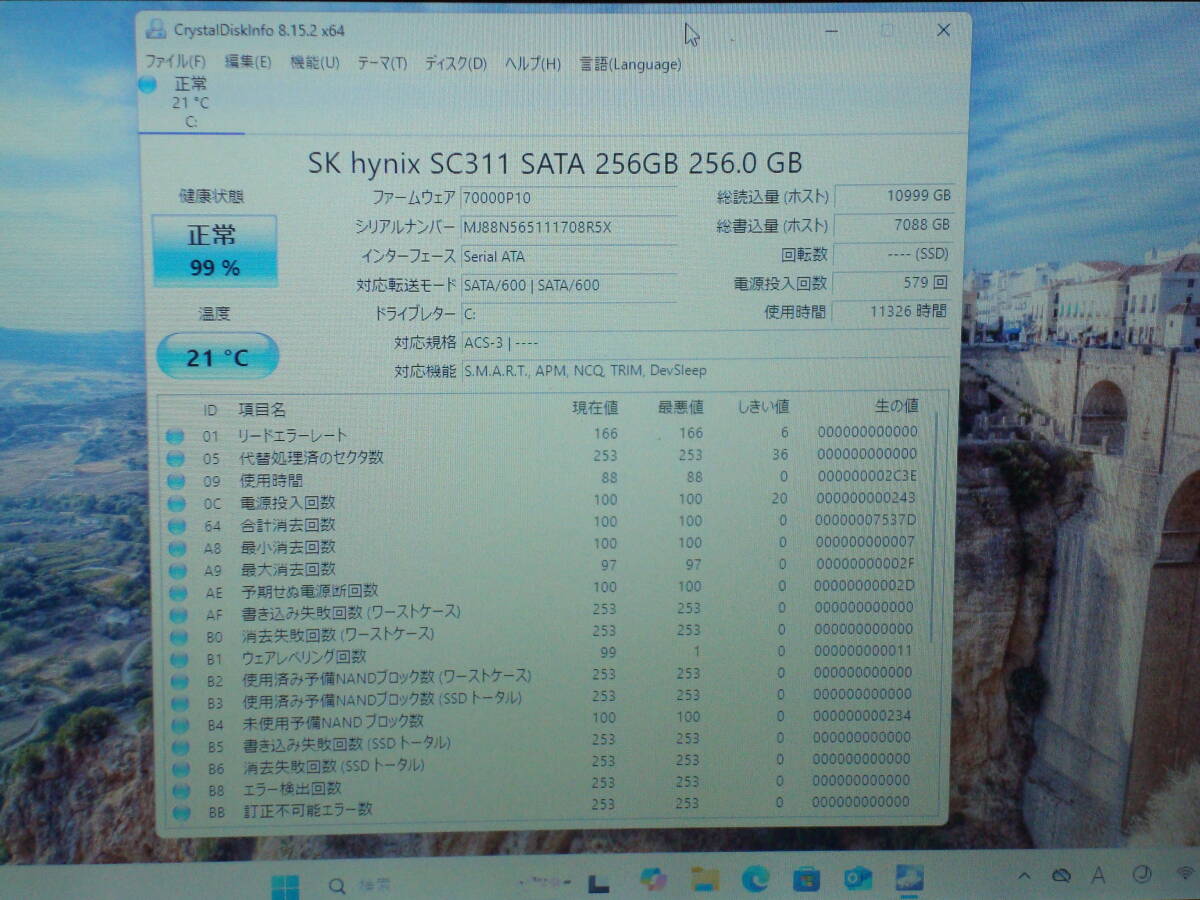Screen dimensions: 1200x900
Task: Click the SK hynix SC311 SATA 256GB title
Action: coord(555,163)
